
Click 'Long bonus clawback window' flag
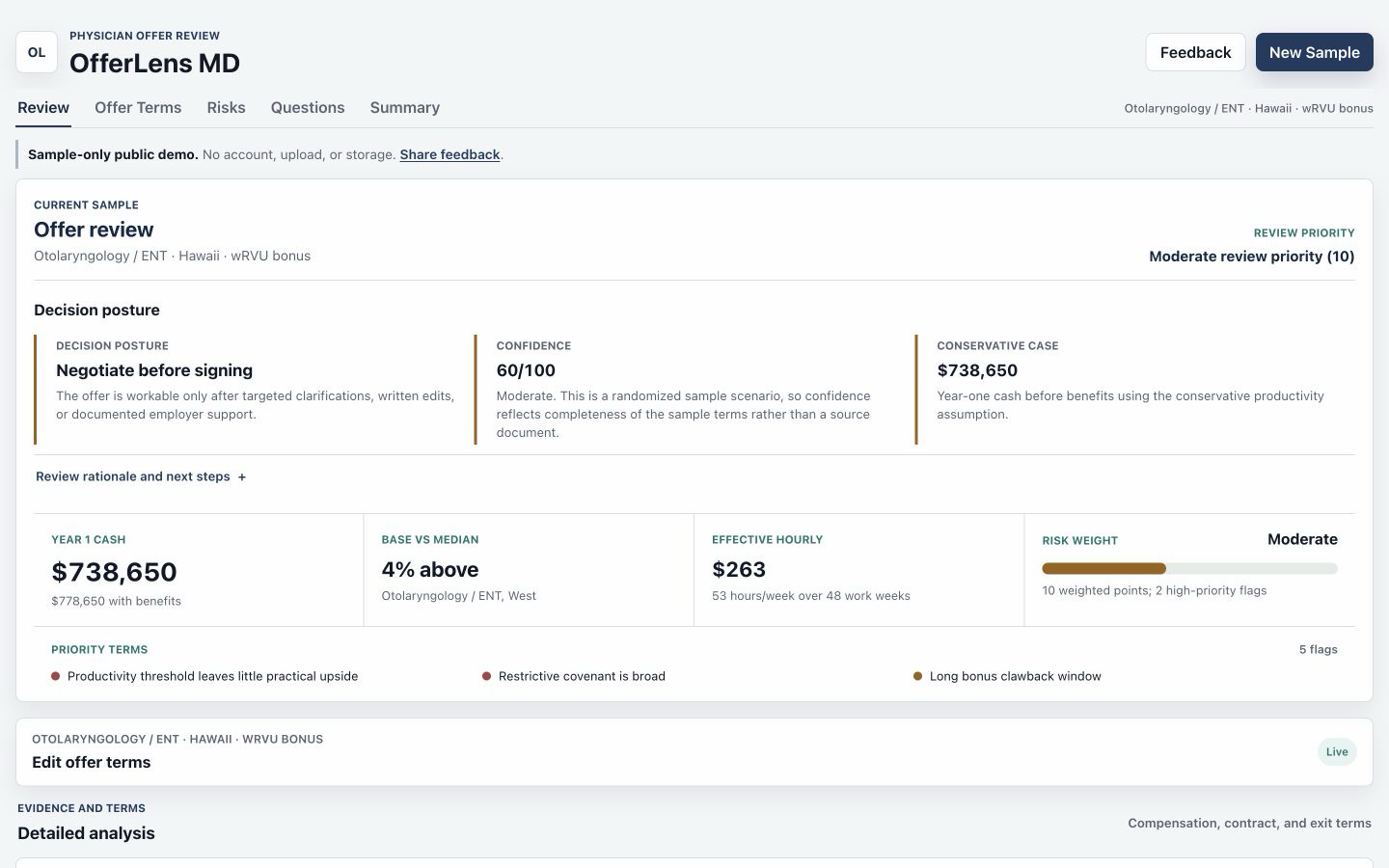1015,676
